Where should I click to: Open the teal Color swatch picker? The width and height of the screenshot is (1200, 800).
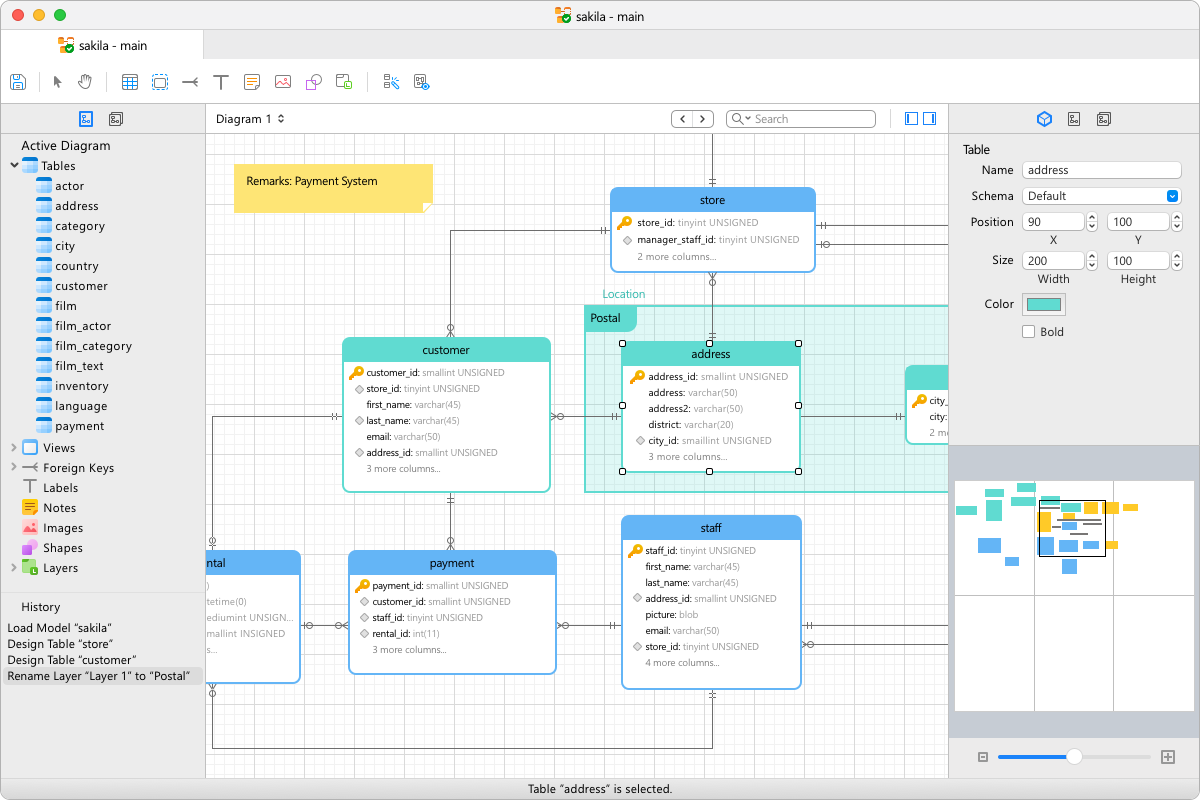[1044, 305]
